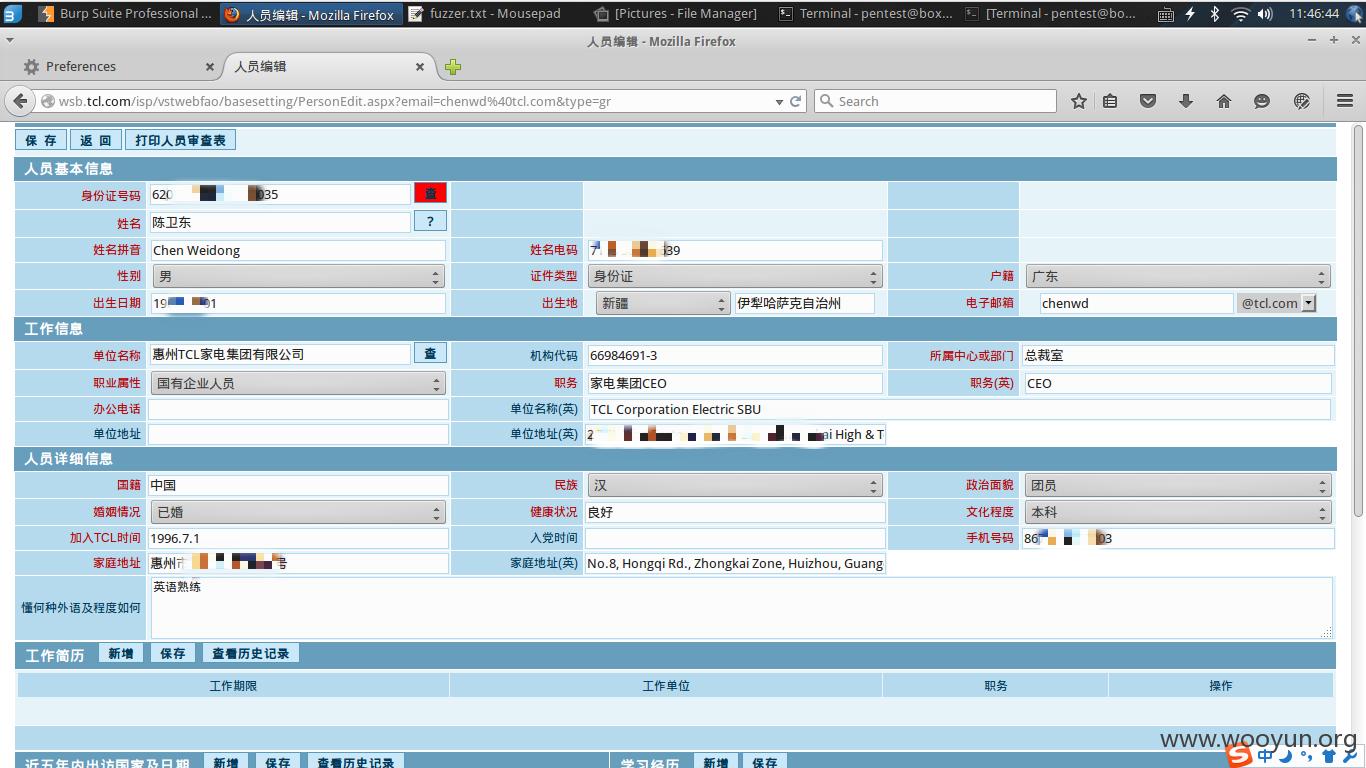Bookmark this page with star icon
This screenshot has width=1366, height=768.
[1079, 101]
